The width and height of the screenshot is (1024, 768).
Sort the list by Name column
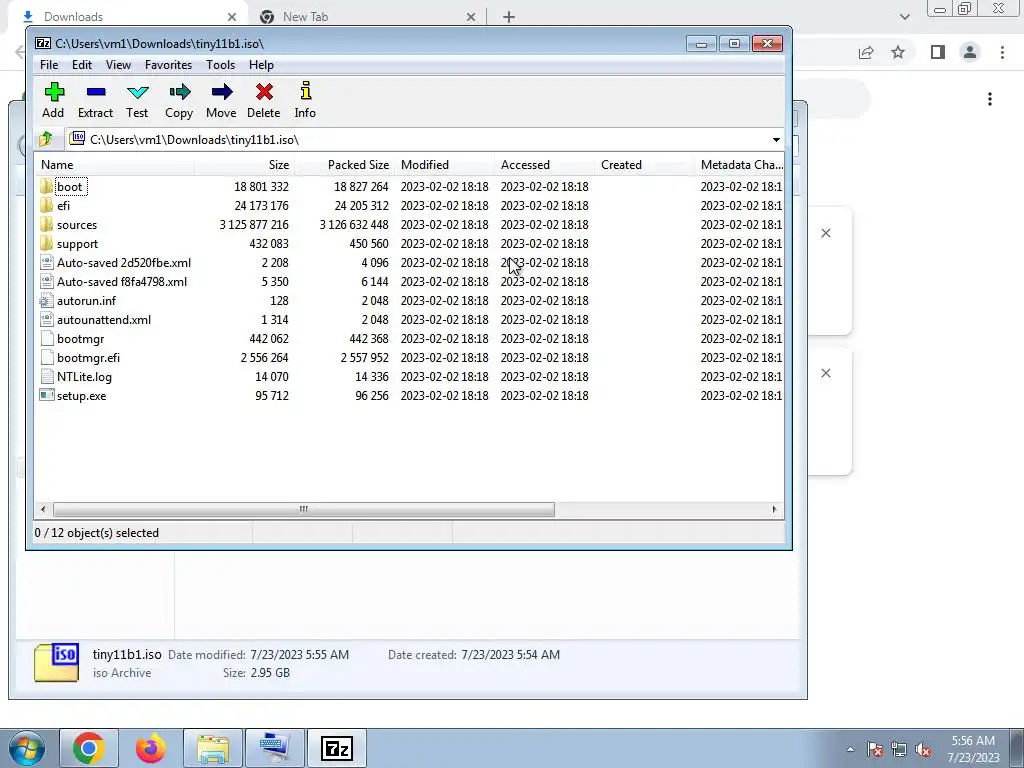[x=114, y=165]
